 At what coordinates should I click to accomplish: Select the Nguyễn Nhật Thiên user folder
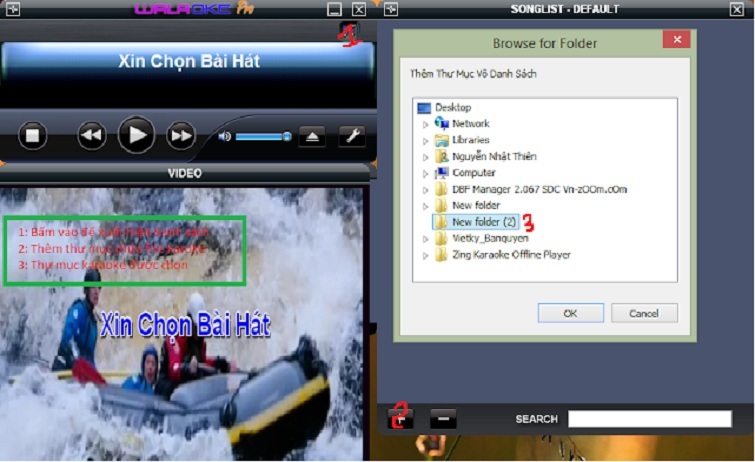[494, 157]
